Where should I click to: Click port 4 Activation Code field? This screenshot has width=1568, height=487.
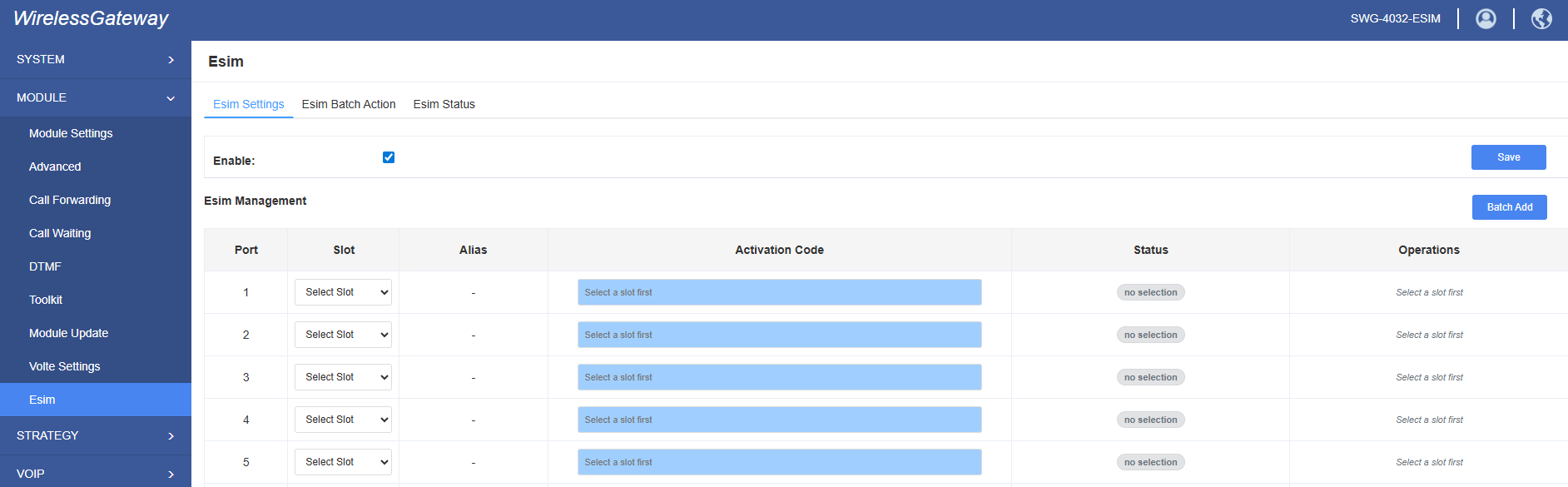(x=779, y=420)
